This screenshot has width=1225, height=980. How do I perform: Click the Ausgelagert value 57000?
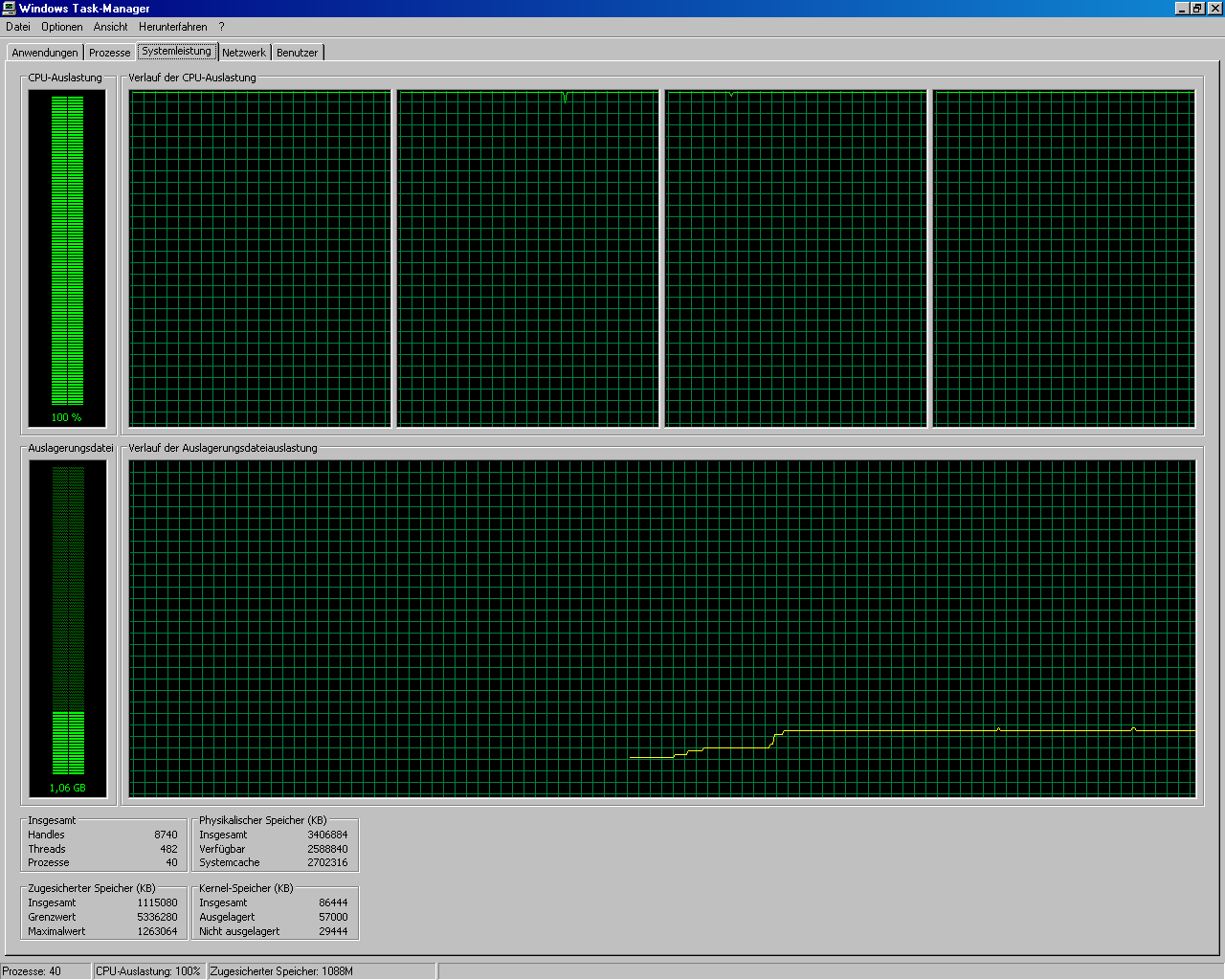333,917
